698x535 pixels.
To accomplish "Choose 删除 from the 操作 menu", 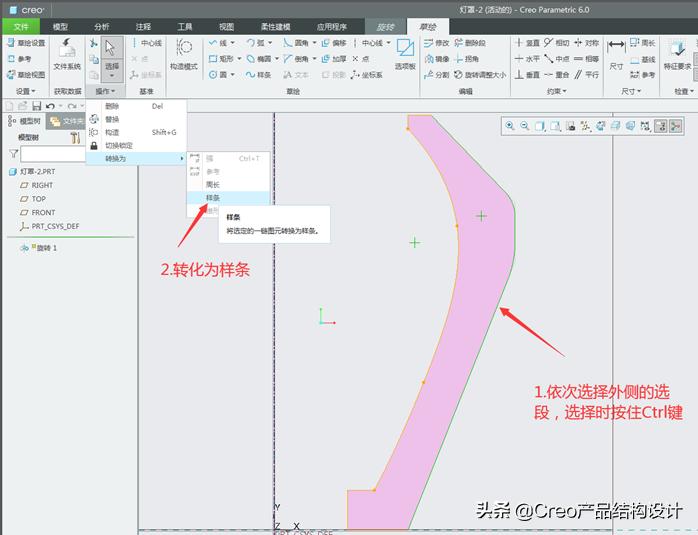I will [x=136, y=106].
